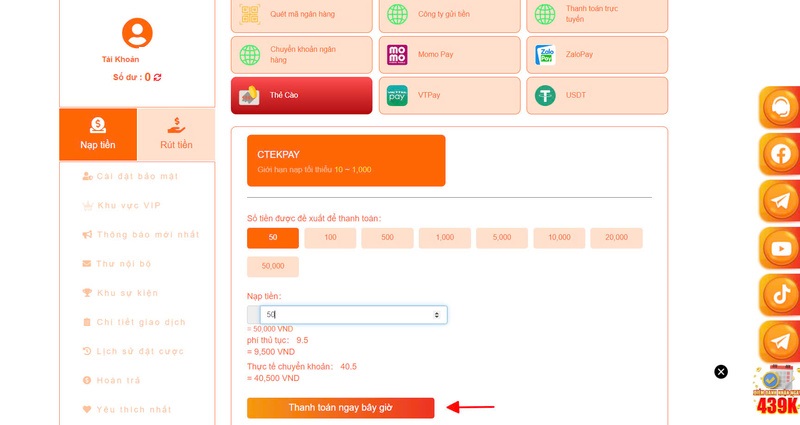Click the USDT Tether coin icon

545,95
